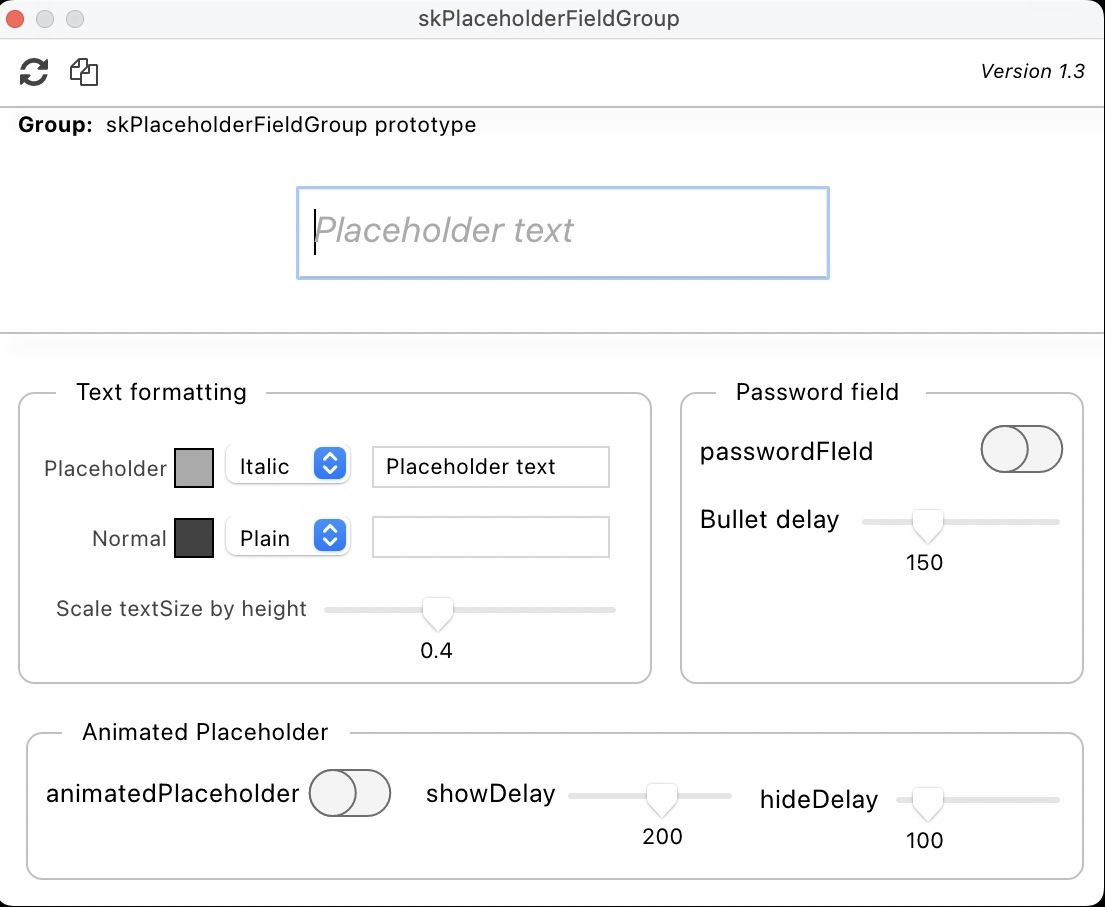The width and height of the screenshot is (1105, 907).
Task: Click the hideDelay slider thumb
Action: pyautogui.click(x=927, y=801)
